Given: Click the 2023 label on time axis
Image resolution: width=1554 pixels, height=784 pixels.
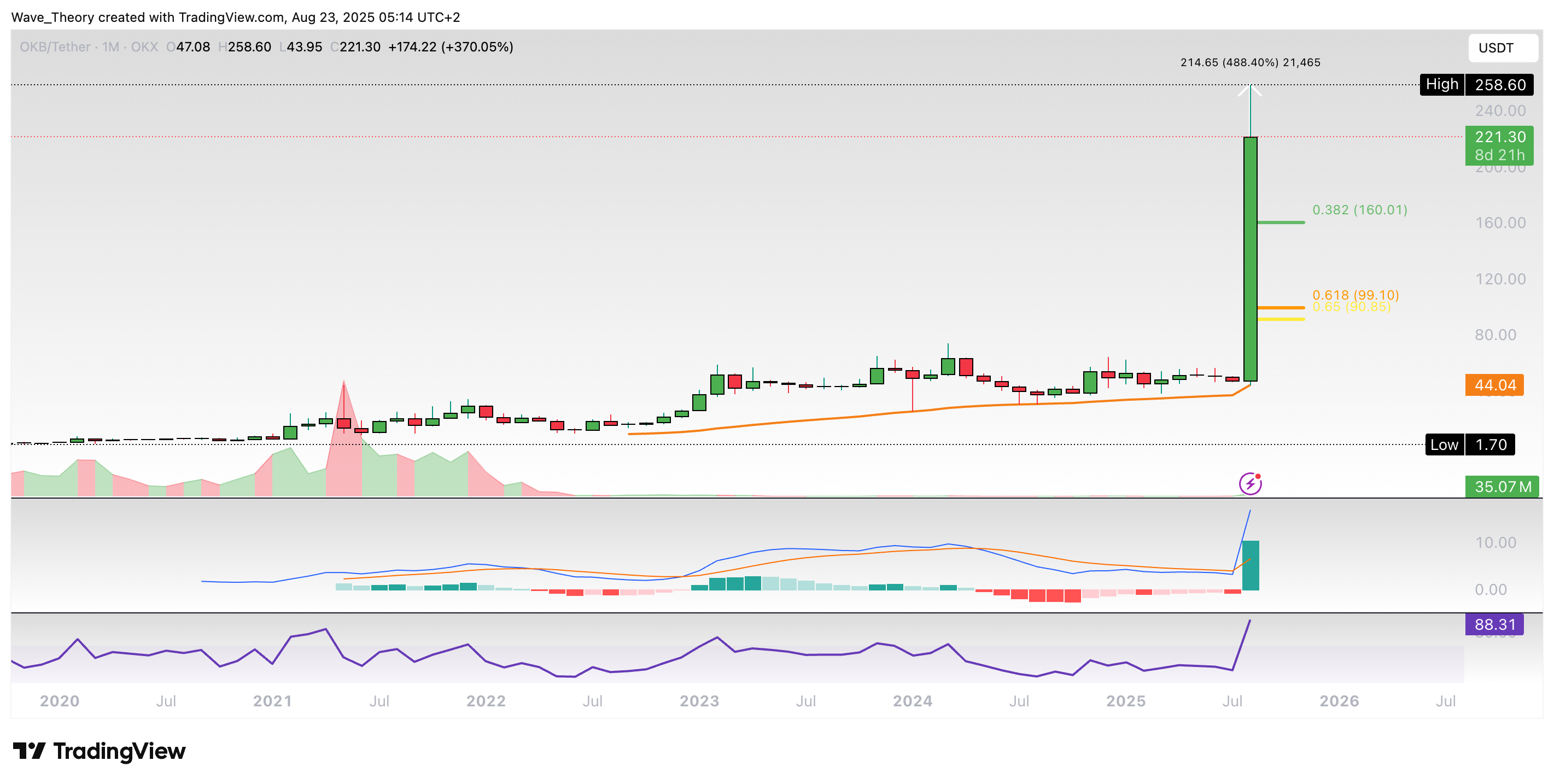Looking at the screenshot, I should pyautogui.click(x=699, y=701).
